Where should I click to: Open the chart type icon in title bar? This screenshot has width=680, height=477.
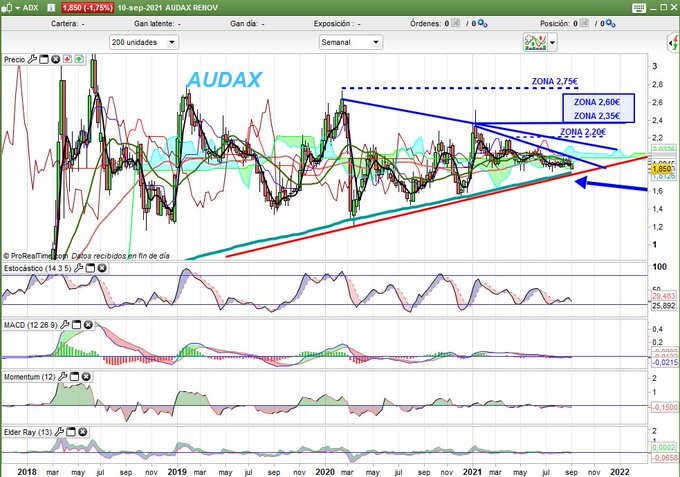(7, 7)
